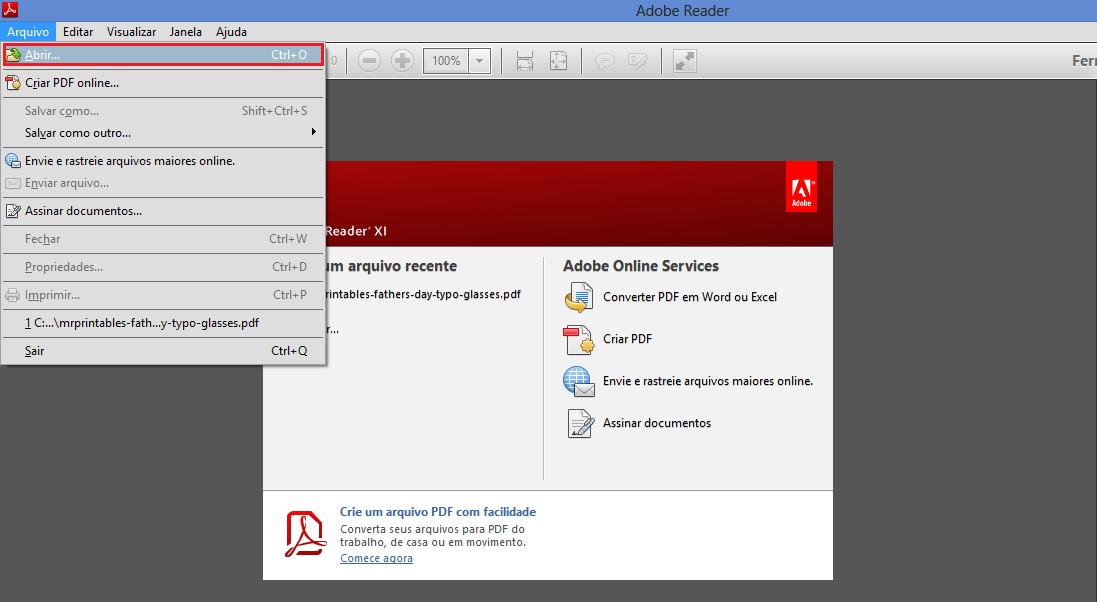Choose Sair to quit Adobe Reader
This screenshot has height=602, width=1097.
35,351
